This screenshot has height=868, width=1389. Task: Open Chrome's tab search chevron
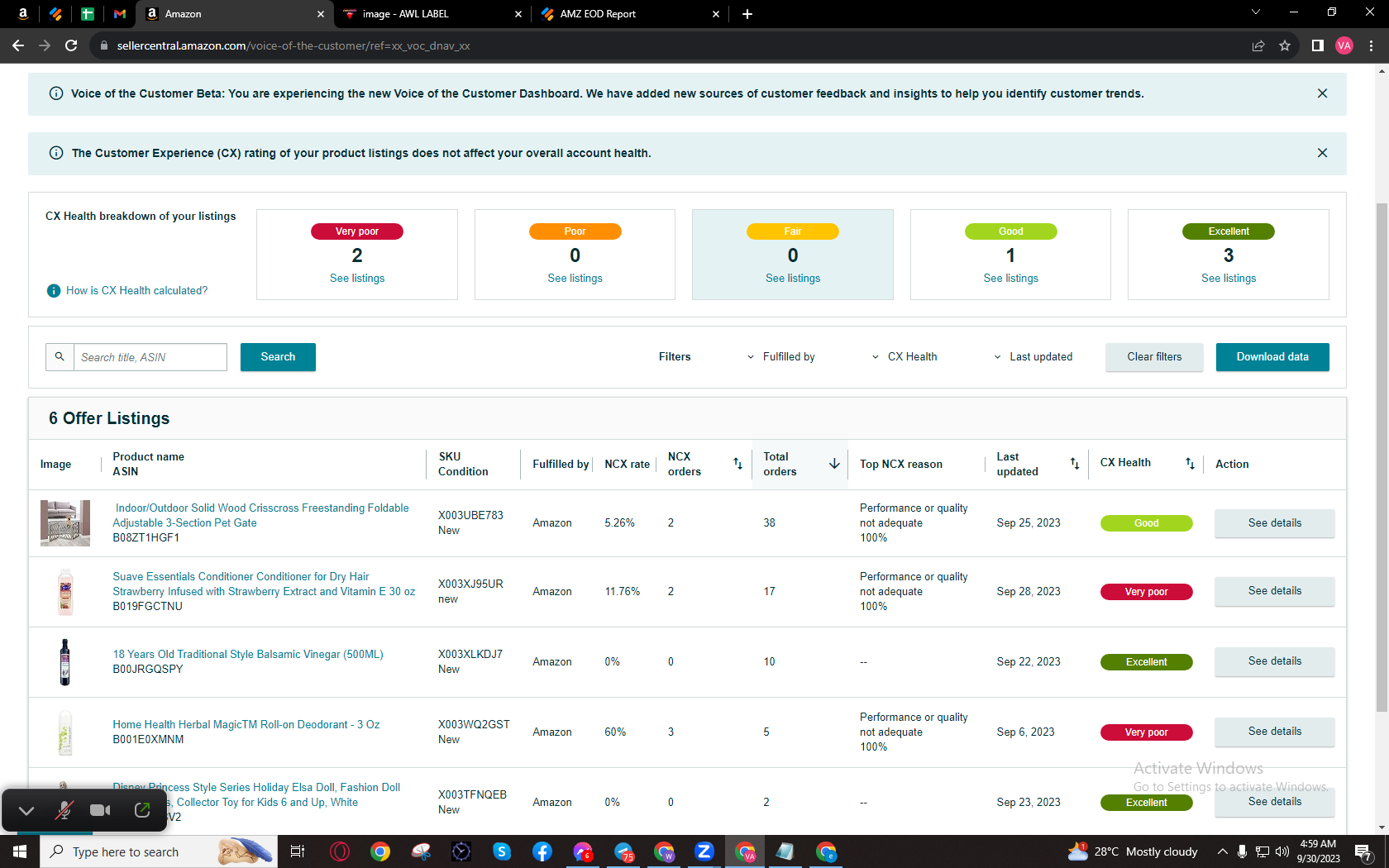click(x=1256, y=12)
